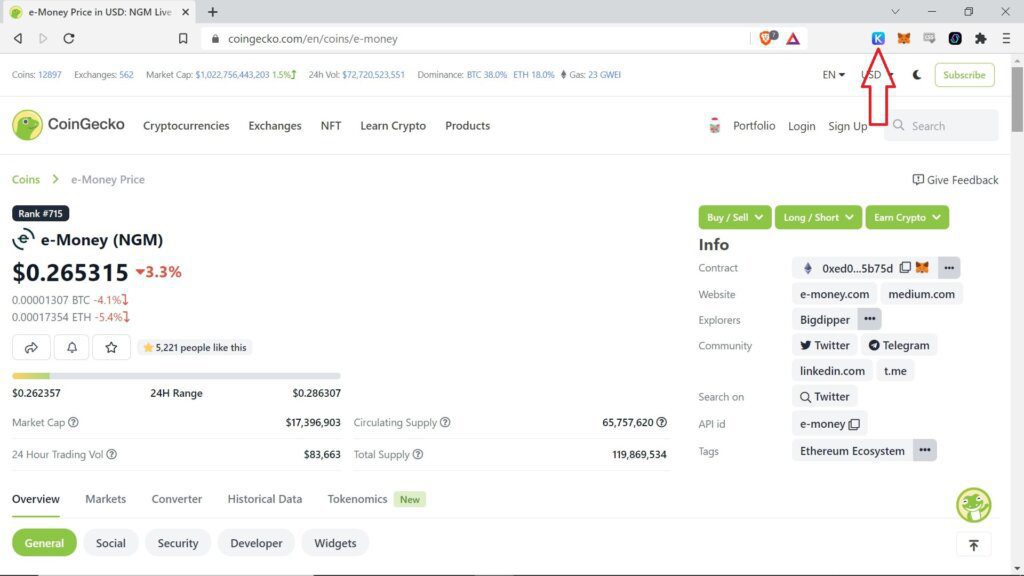This screenshot has width=1024, height=576.
Task: Click the 24 Hour Trading Vol info icon
Action: pyautogui.click(x=112, y=454)
